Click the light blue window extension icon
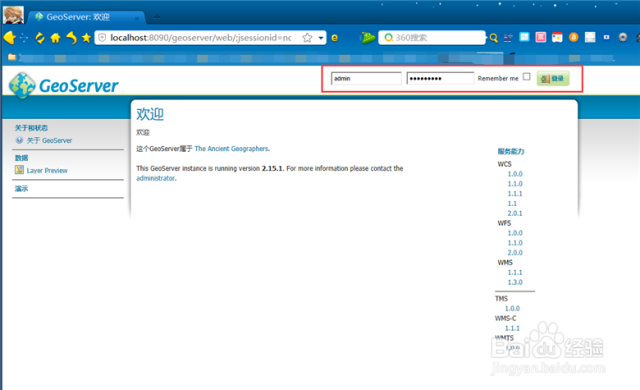 [524, 37]
